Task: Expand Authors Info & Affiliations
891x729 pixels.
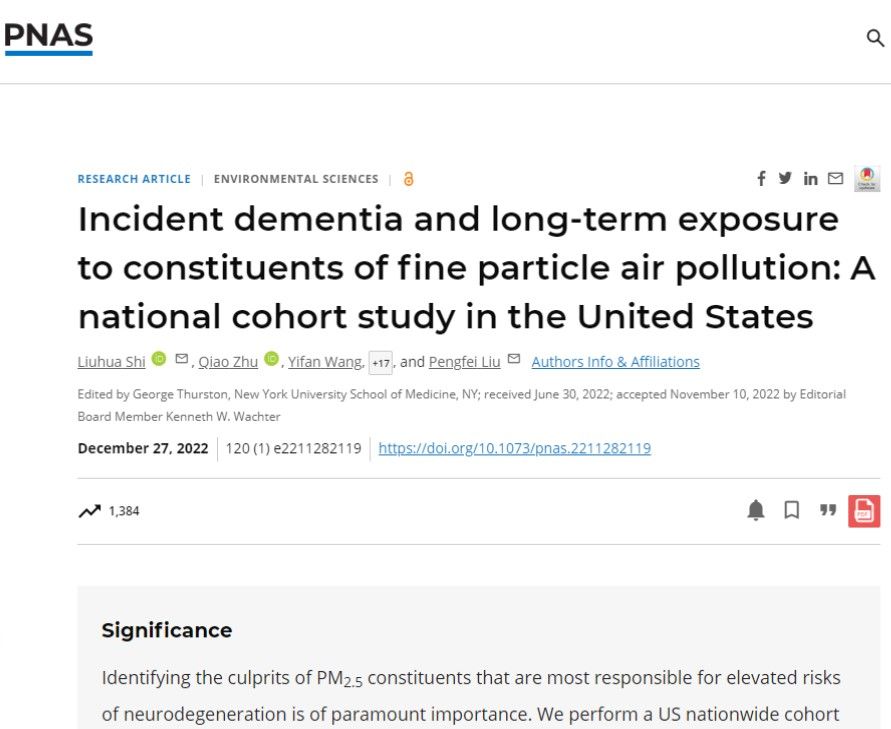Action: (x=615, y=362)
